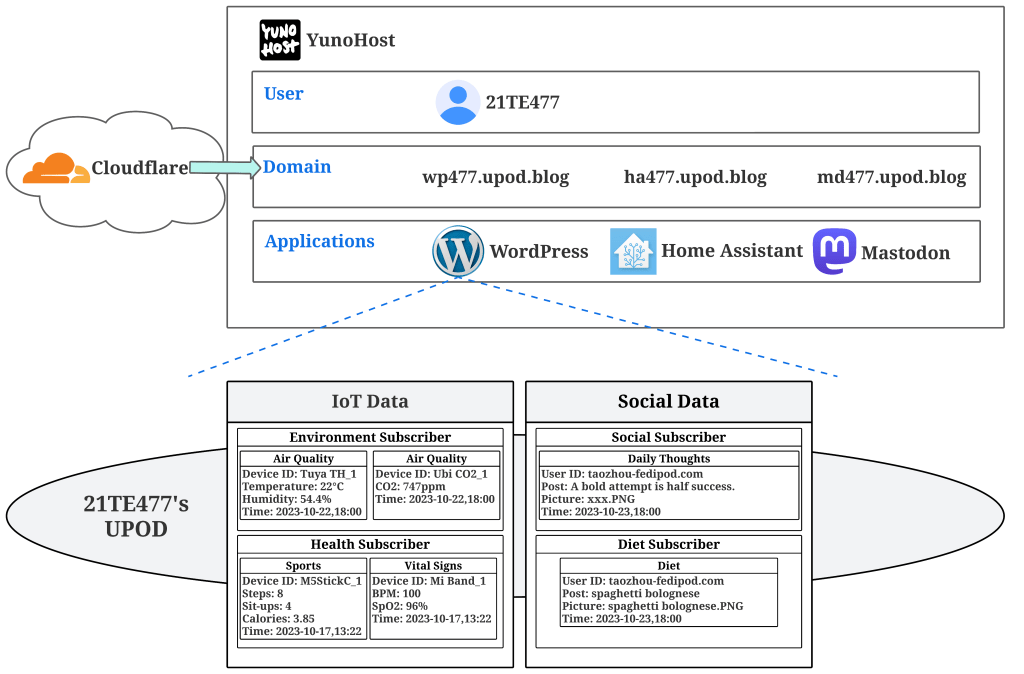Screen dimensions: 1024x674
Task: Click the arrow pointing to Domain
Action: 224,168
